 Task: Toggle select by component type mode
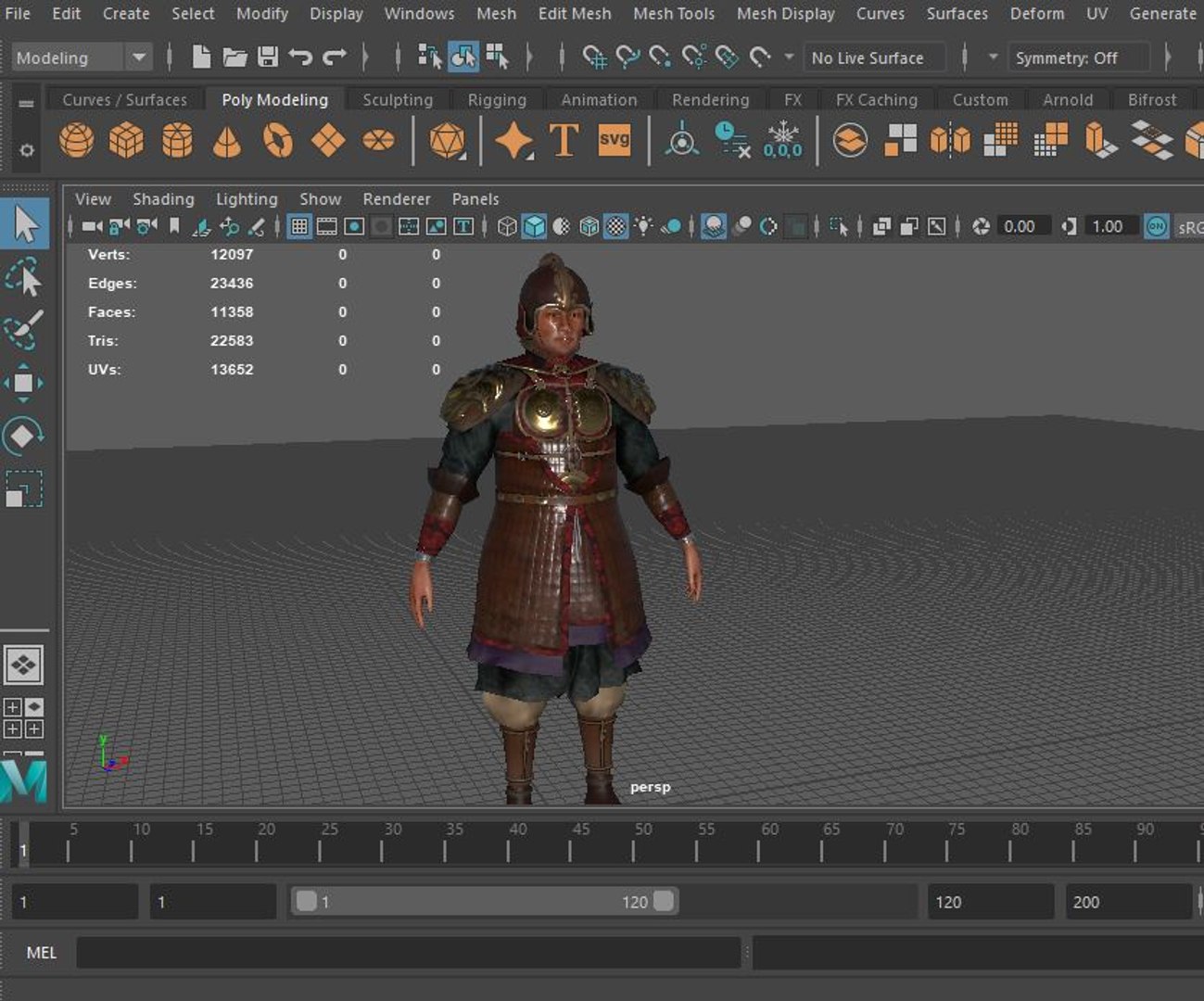click(x=498, y=57)
